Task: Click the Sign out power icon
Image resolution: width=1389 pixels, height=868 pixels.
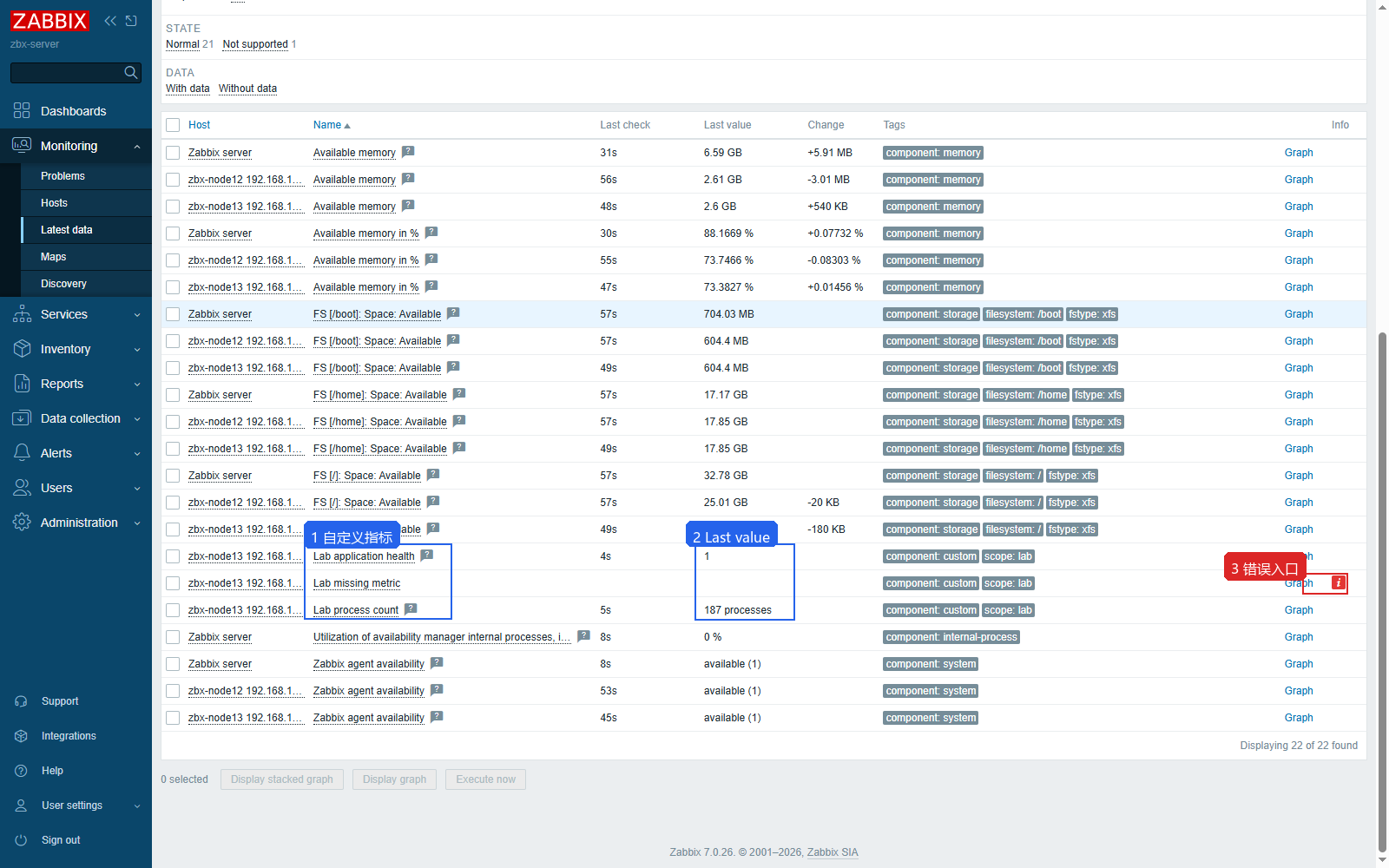Action: click(22, 840)
